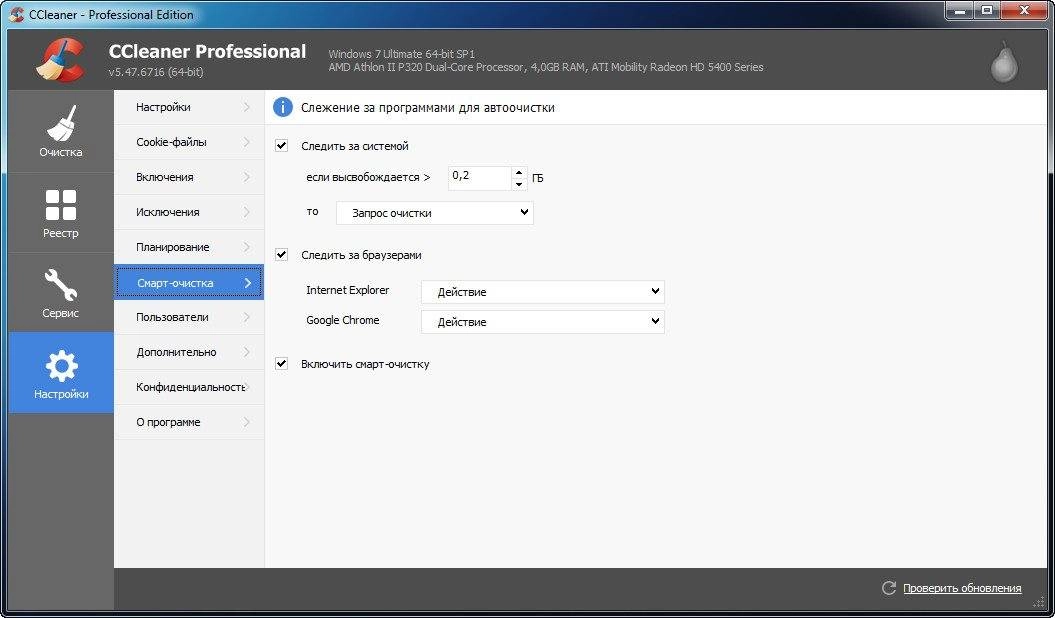This screenshot has height=618, width=1055.
Task: Click the chevron next to Дополнительно
Action: [x=247, y=352]
